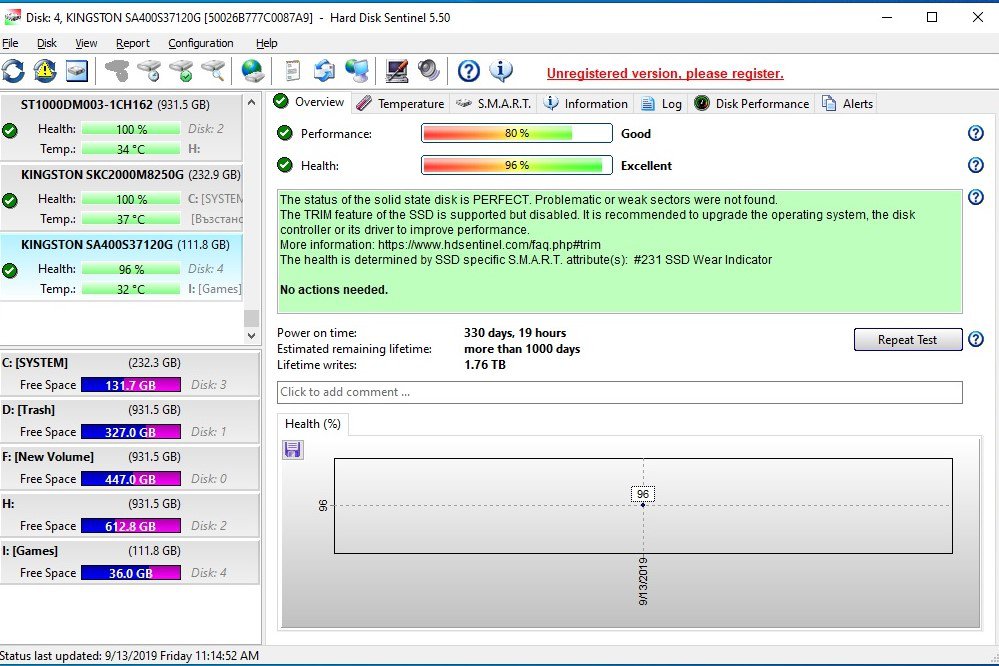Click the save icon above health graph
999x666 pixels.
click(x=293, y=449)
